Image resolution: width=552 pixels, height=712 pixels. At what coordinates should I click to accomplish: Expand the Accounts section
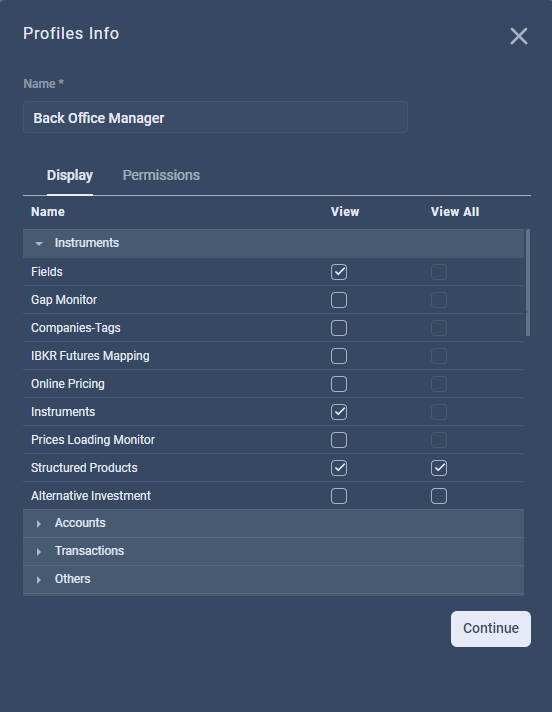pyautogui.click(x=39, y=524)
